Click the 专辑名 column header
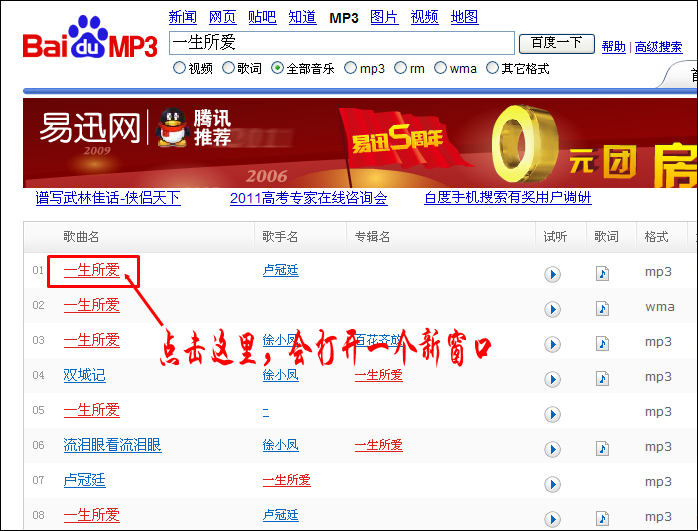 point(372,237)
